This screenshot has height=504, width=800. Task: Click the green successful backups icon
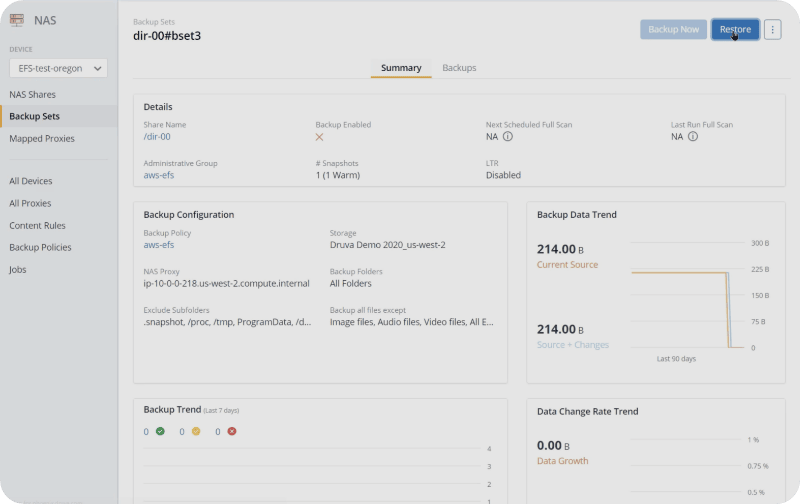click(160, 431)
